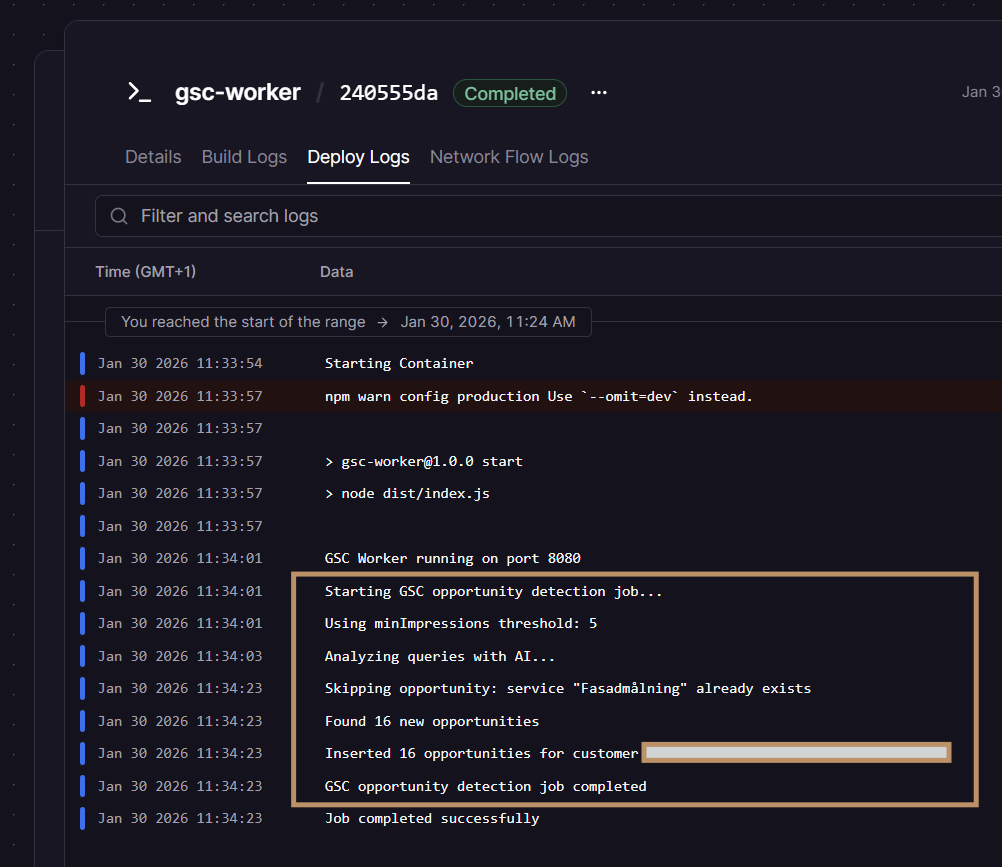Click the red severity marker on npm warn row
This screenshot has height=867, width=1002.
(x=82, y=396)
